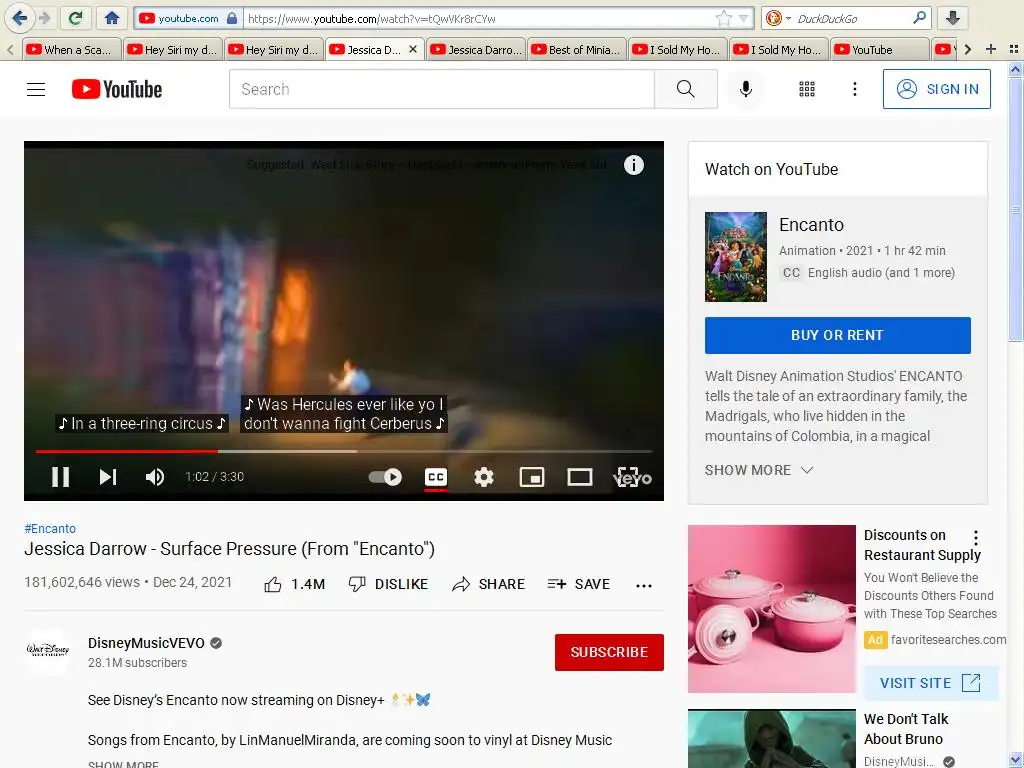1024x768 pixels.
Task: Reload the page with the refresh icon
Action: click(75, 18)
